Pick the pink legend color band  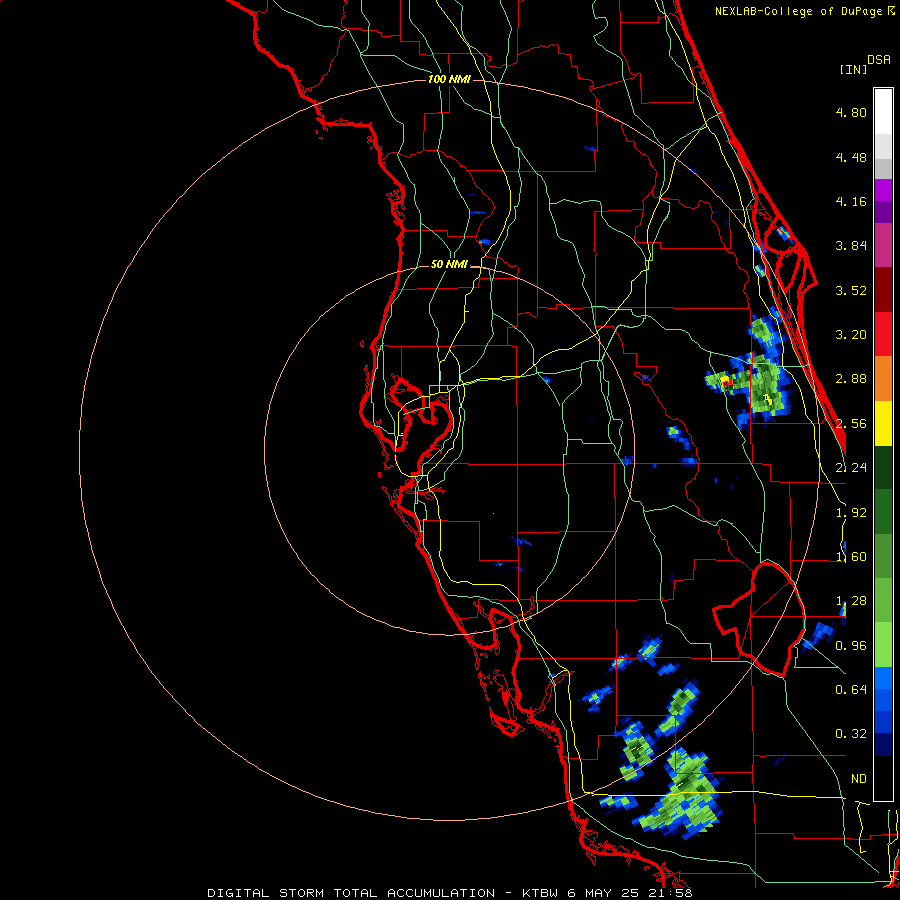(883, 245)
